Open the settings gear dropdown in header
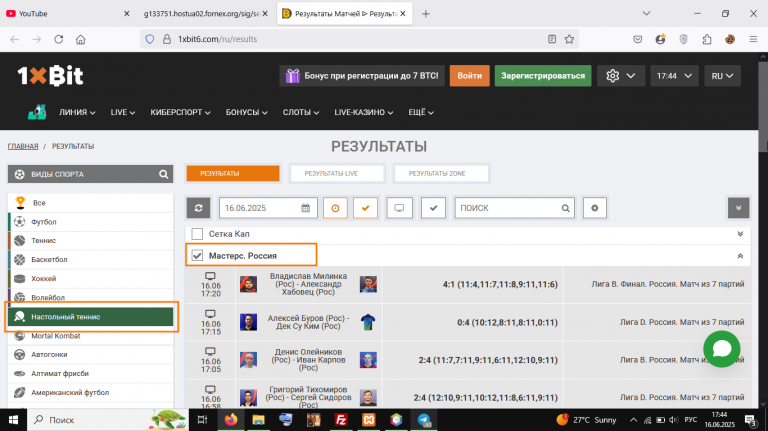 [x=621, y=76]
